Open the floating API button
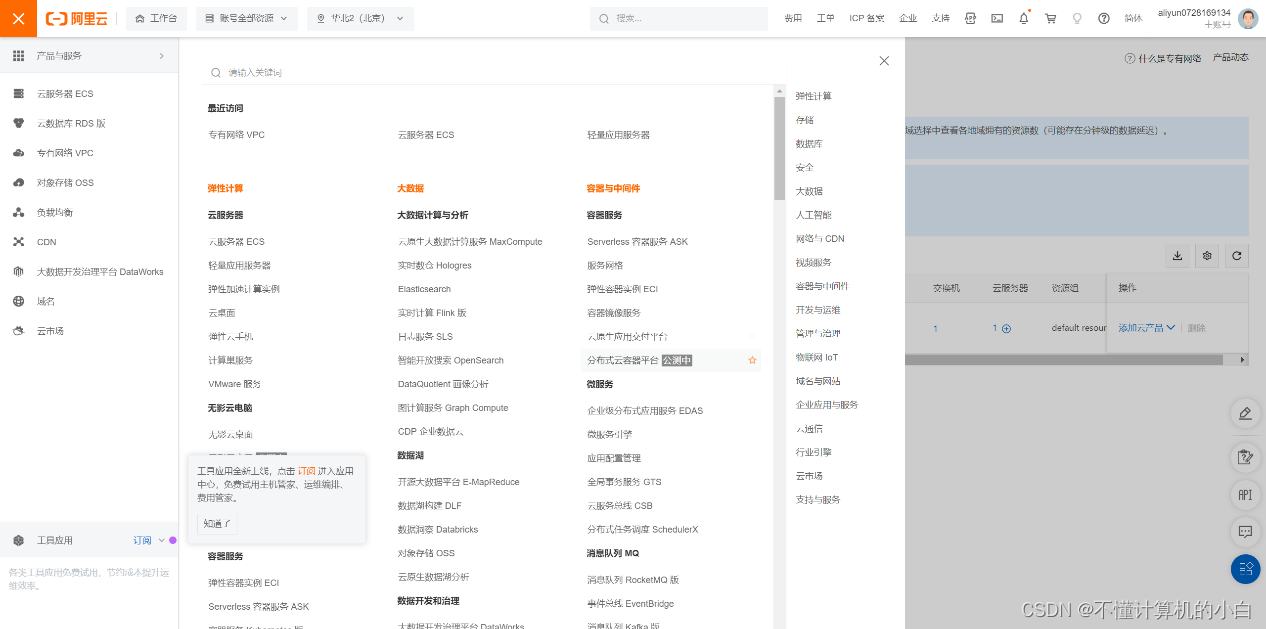 tap(1245, 494)
